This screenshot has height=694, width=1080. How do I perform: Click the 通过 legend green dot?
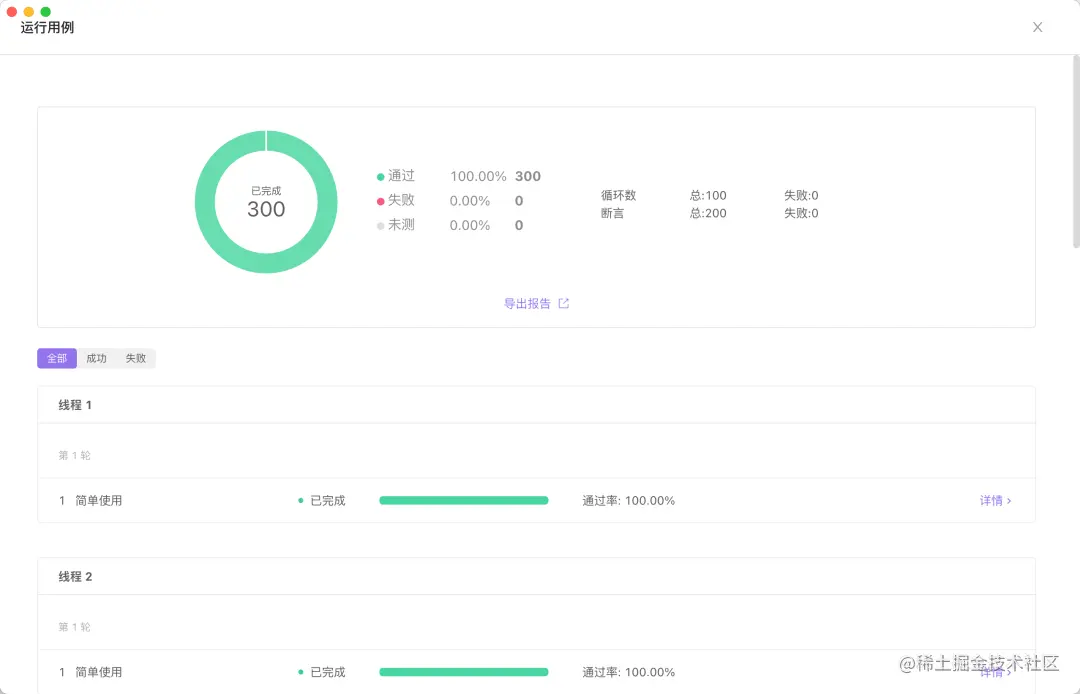coord(380,177)
